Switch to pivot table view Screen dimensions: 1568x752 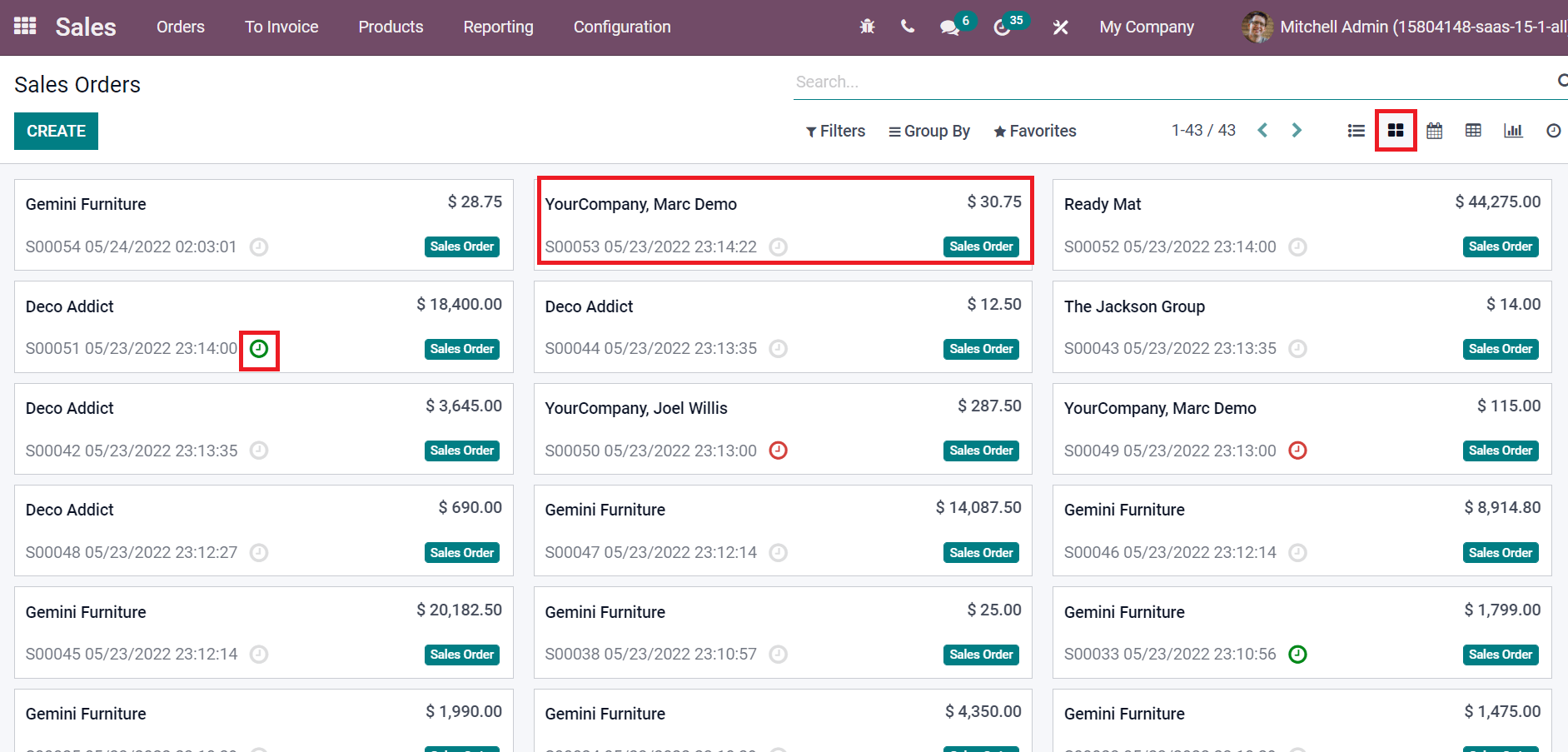click(1473, 131)
